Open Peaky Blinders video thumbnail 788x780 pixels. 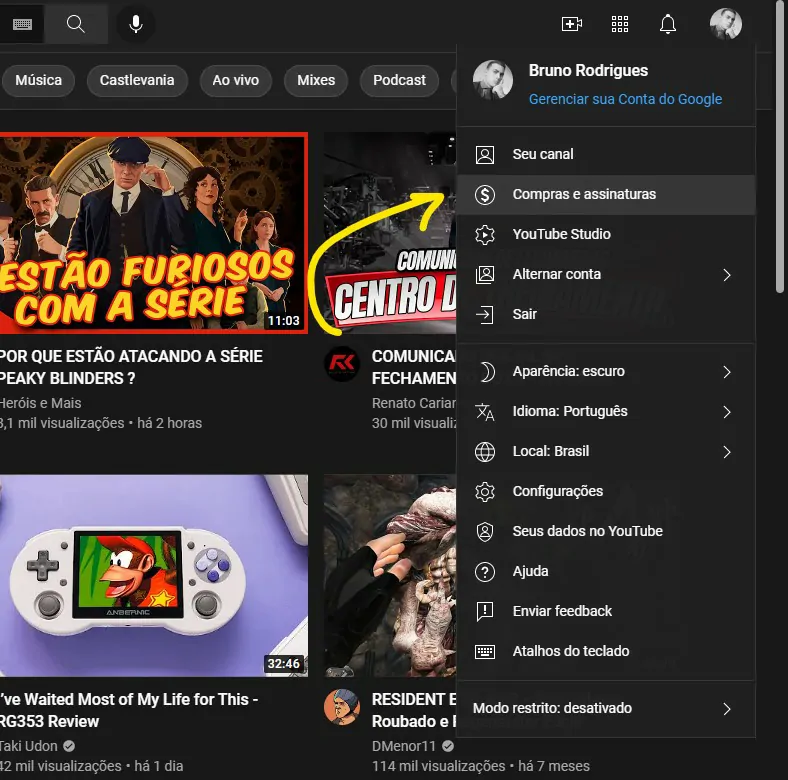pyautogui.click(x=153, y=233)
